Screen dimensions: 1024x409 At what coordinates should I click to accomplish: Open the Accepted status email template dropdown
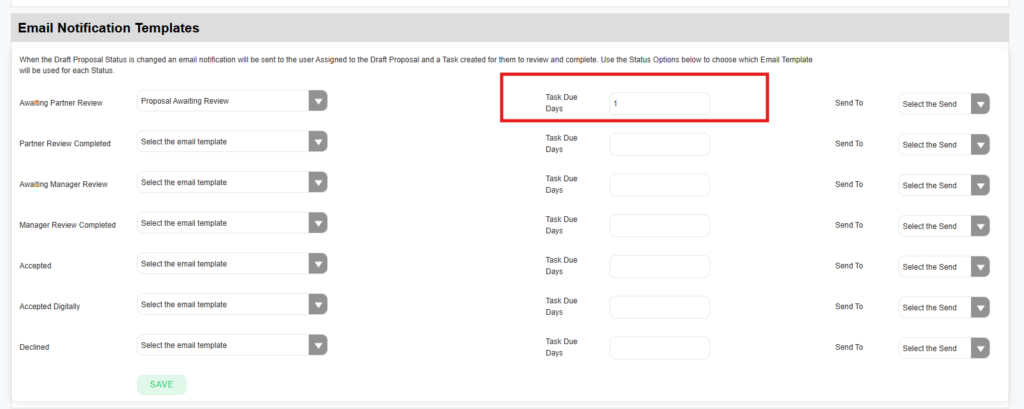pos(232,264)
